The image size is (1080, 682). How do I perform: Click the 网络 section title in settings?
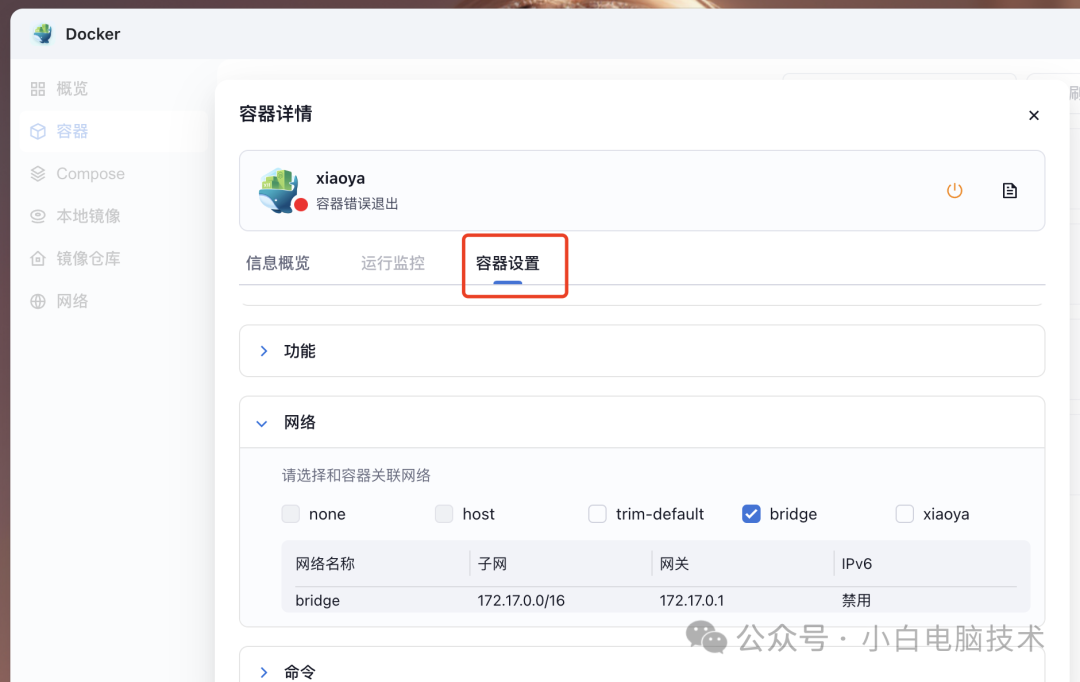[300, 422]
